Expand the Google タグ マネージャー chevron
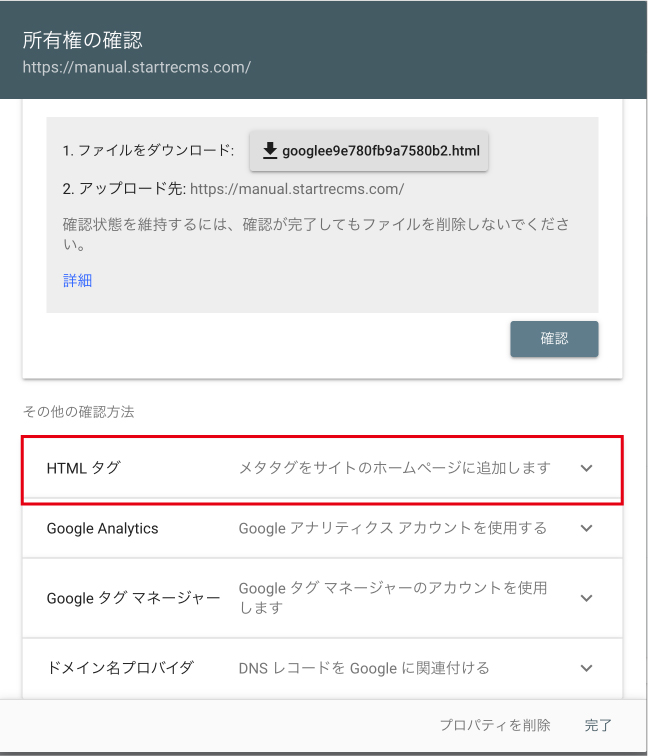Screen dimensions: 648x756 click(x=586, y=598)
